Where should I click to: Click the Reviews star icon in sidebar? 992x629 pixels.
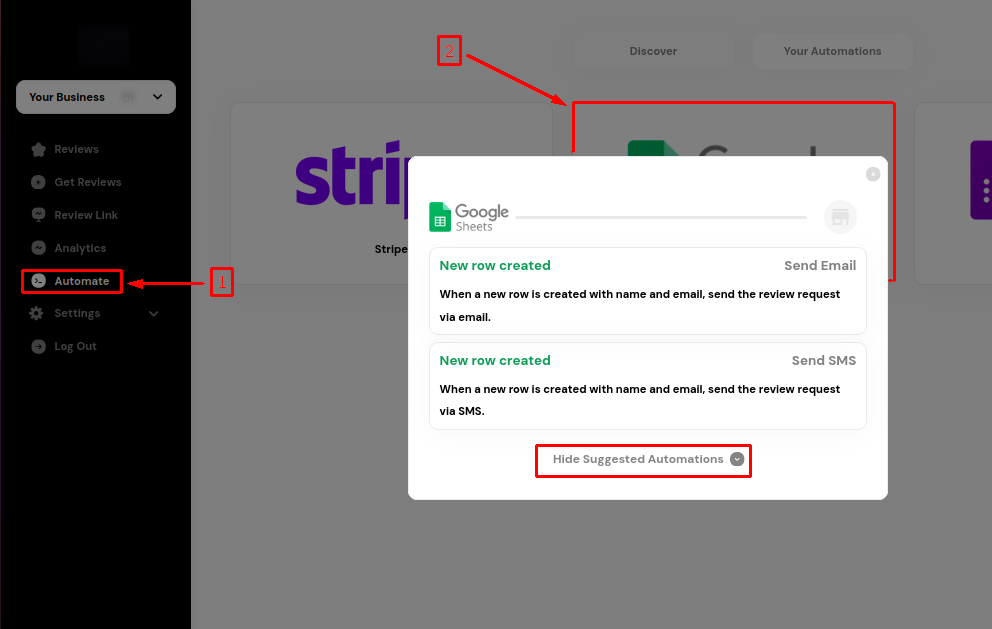(38, 150)
